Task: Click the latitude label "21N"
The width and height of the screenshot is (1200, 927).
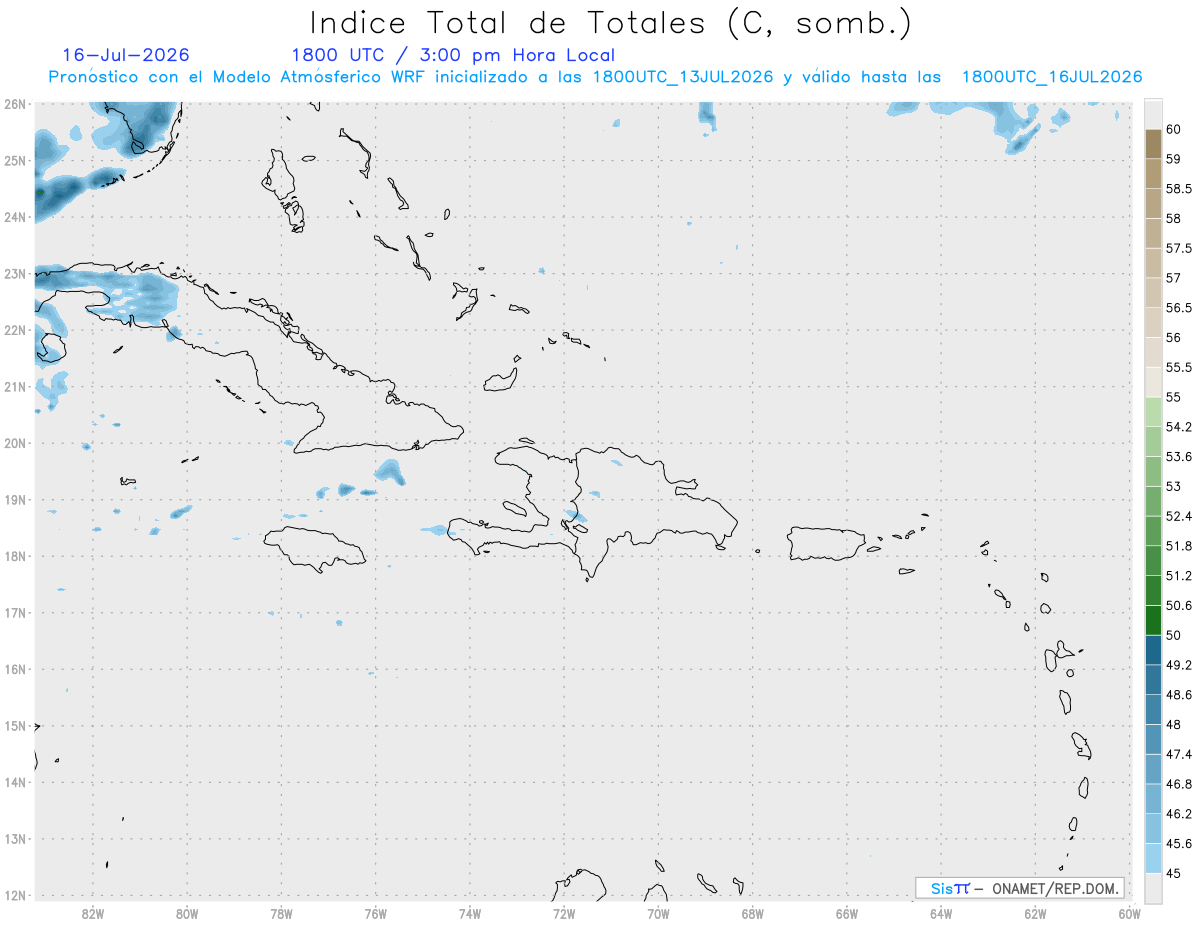Action: click(x=15, y=387)
